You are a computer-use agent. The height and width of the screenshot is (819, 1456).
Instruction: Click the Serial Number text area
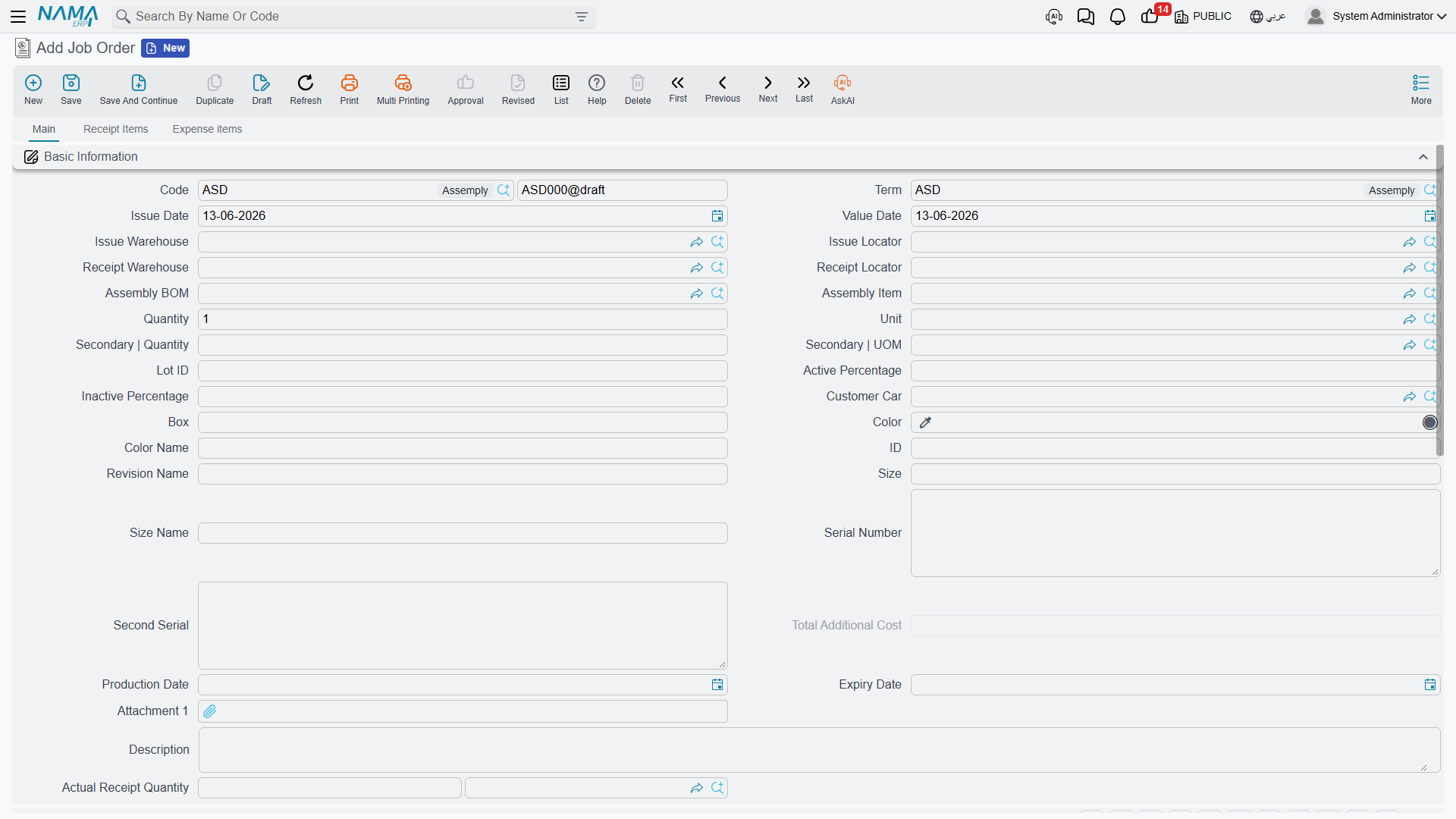[x=1175, y=533]
